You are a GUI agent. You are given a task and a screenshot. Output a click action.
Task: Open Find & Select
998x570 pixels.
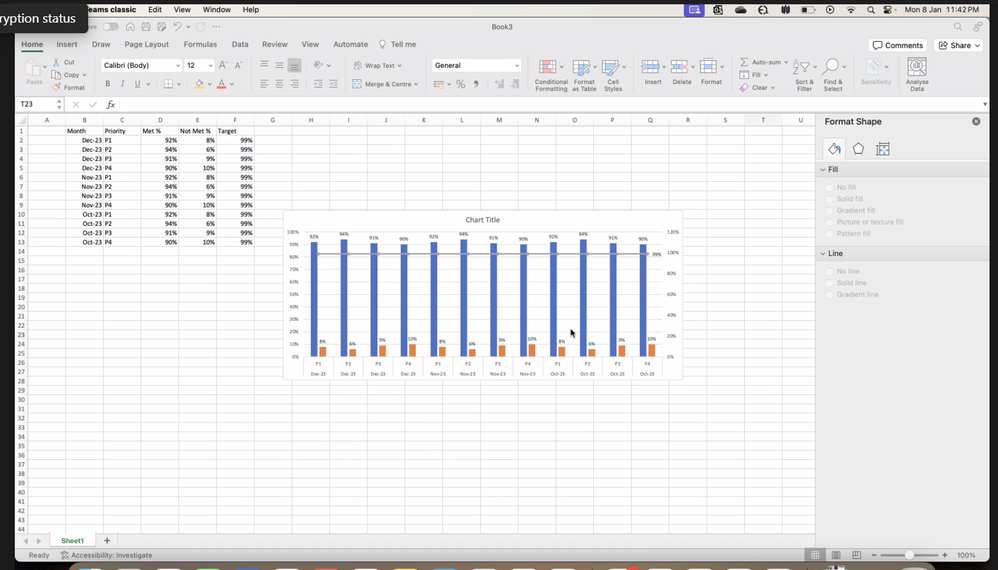pyautogui.click(x=833, y=76)
